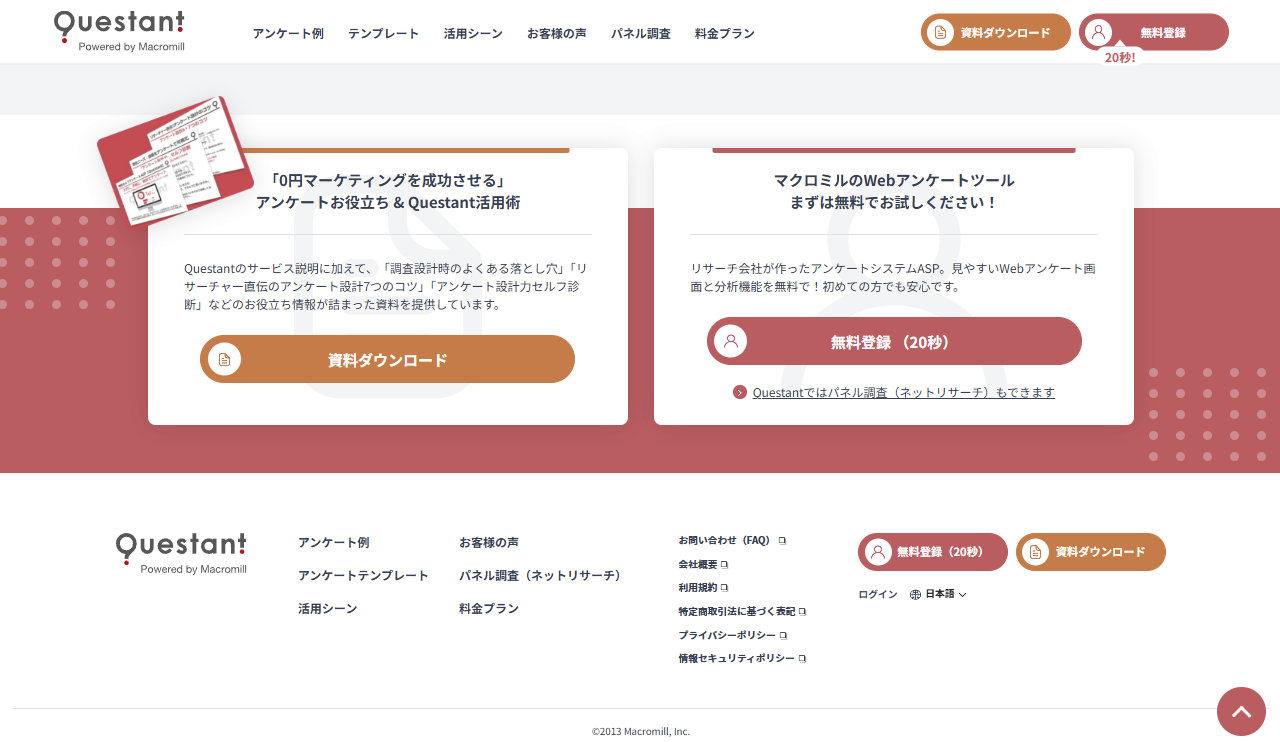The width and height of the screenshot is (1280, 742).
Task: Click the chevron arrow after 日本語
Action: click(963, 595)
